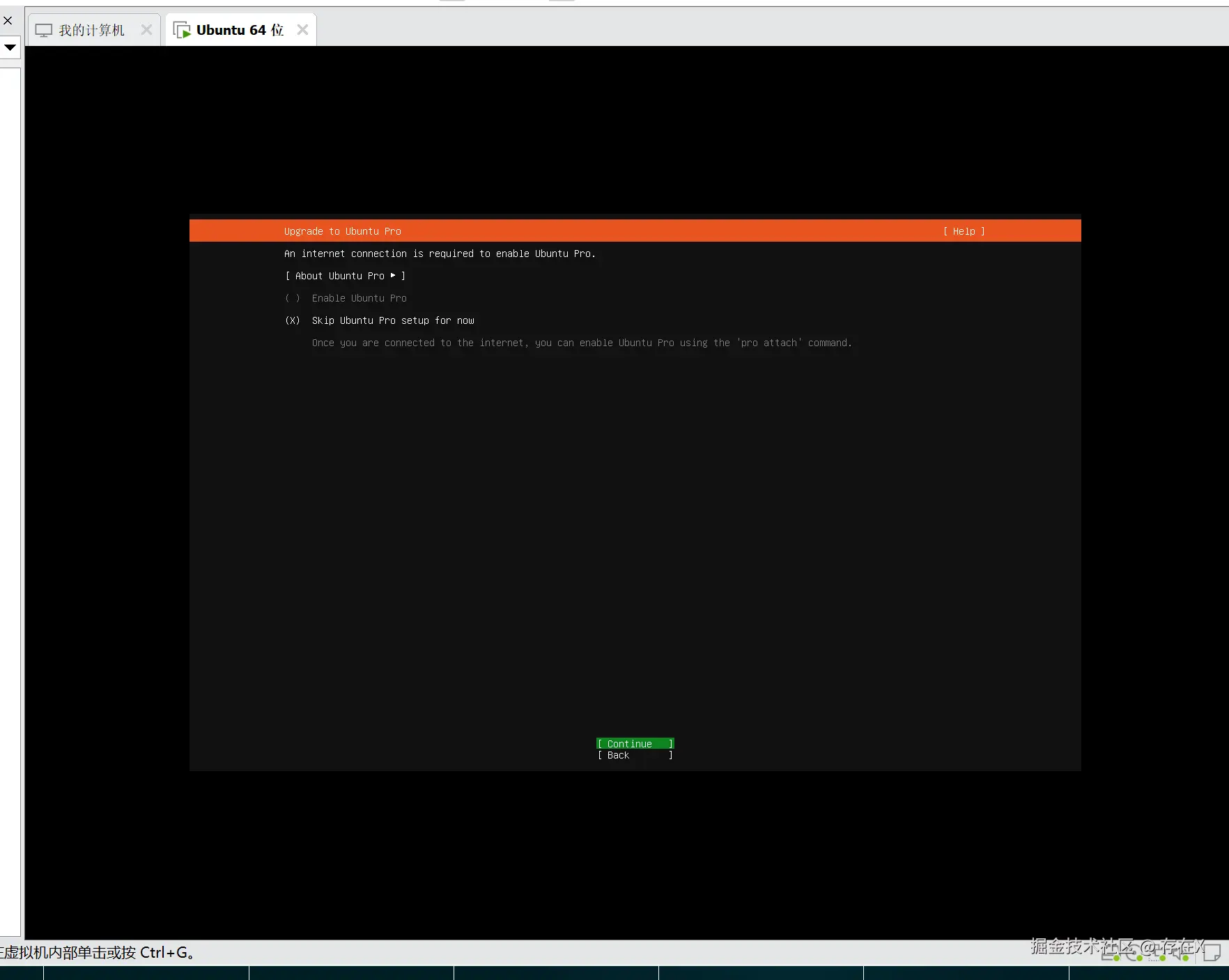Switch to the 我的计算机 tab

(x=91, y=29)
